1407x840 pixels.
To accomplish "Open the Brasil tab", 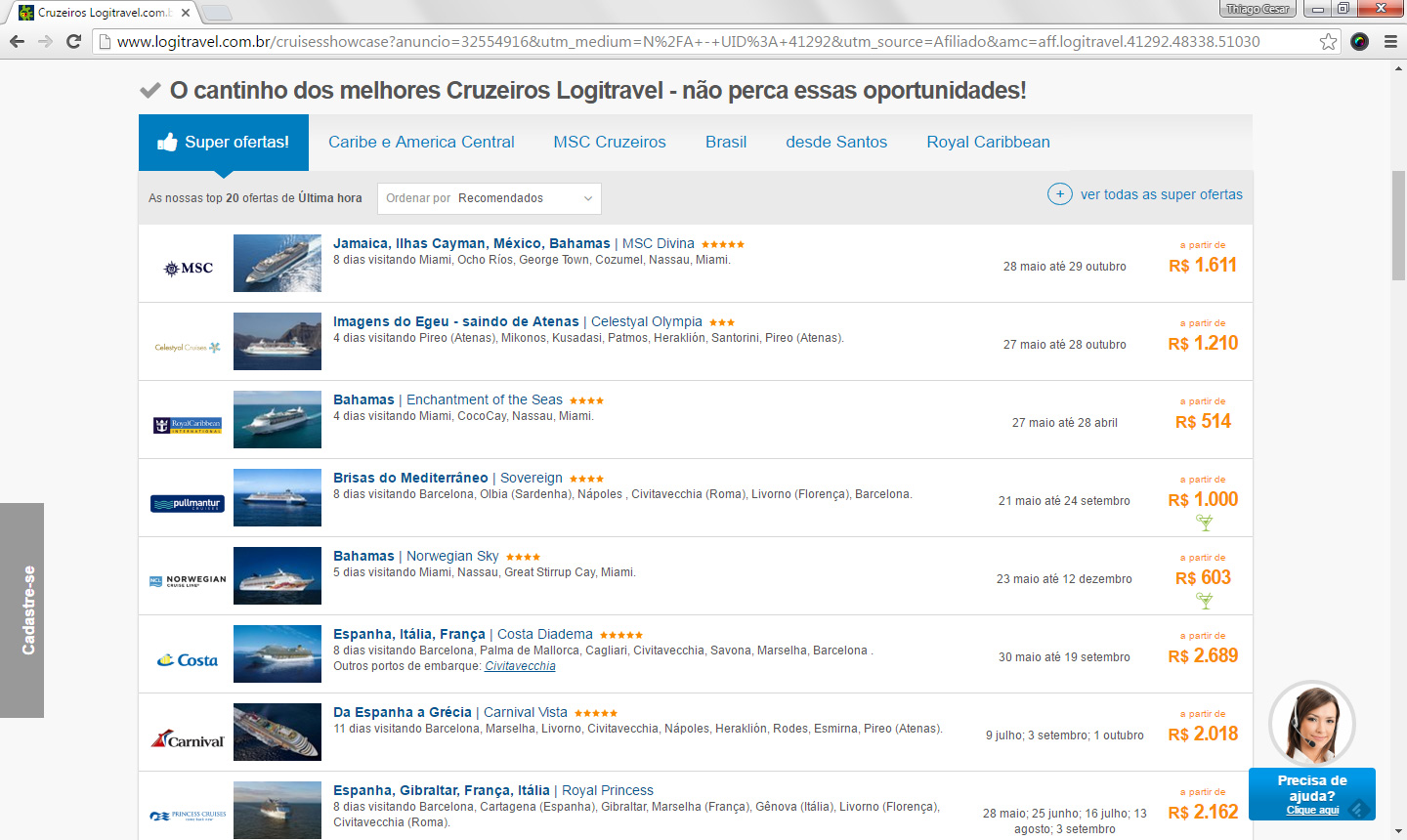I will (726, 142).
